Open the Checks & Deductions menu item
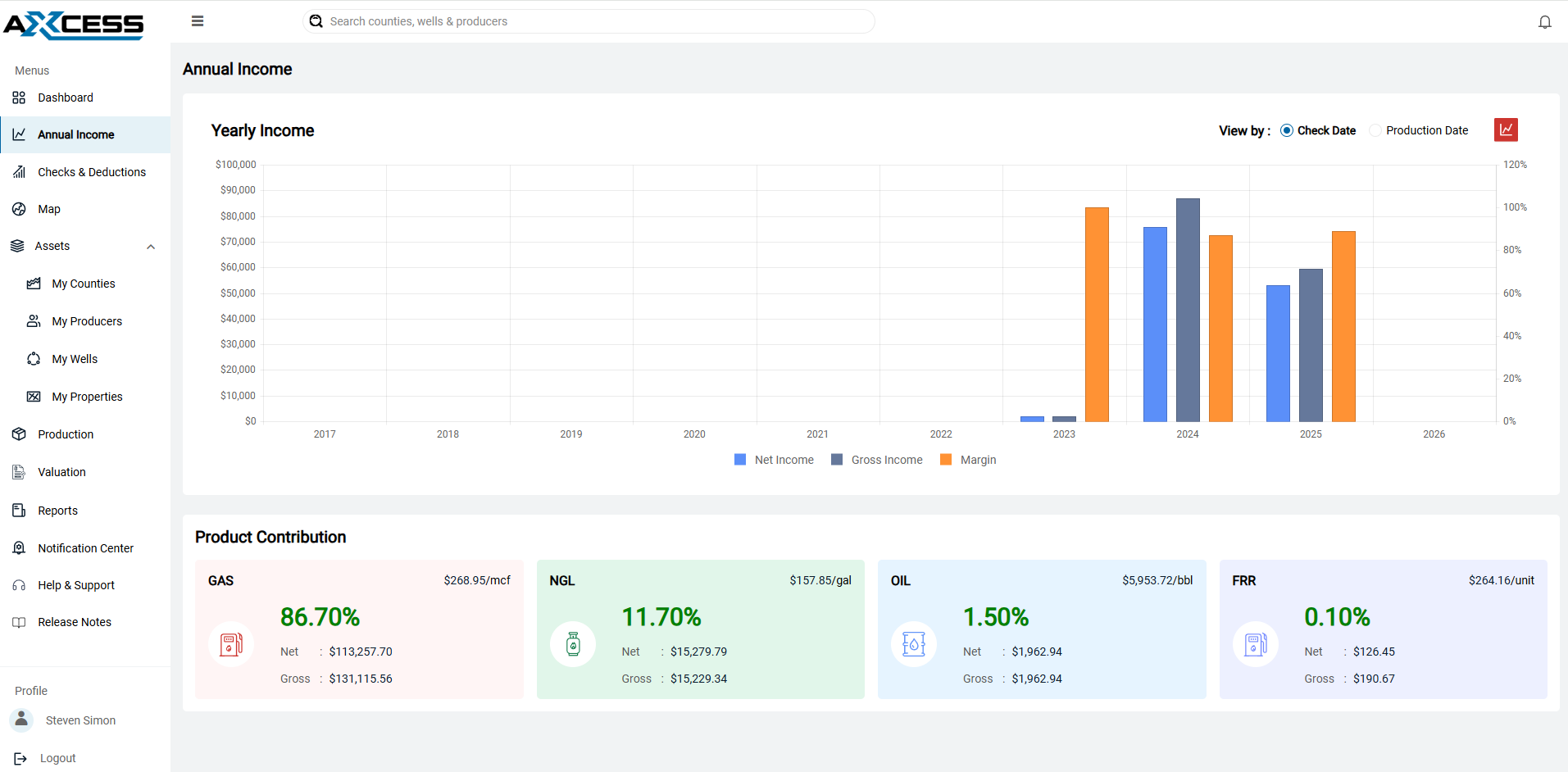Viewport: 1568px width, 772px height. click(x=91, y=172)
